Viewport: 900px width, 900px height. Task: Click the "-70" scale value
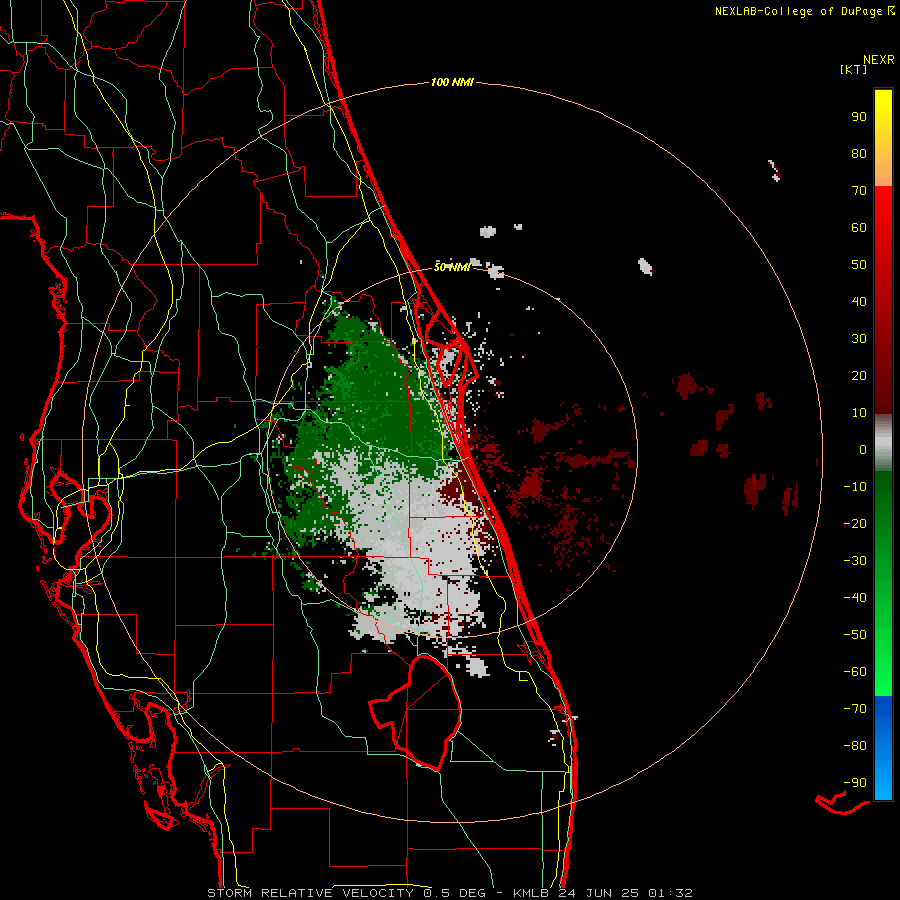(855, 709)
